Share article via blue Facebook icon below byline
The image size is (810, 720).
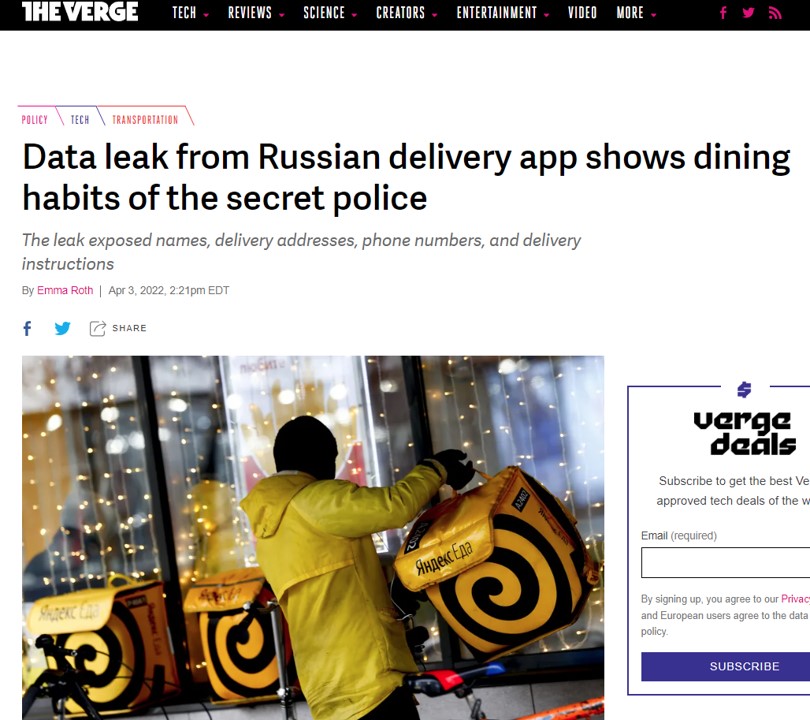[x=27, y=328]
